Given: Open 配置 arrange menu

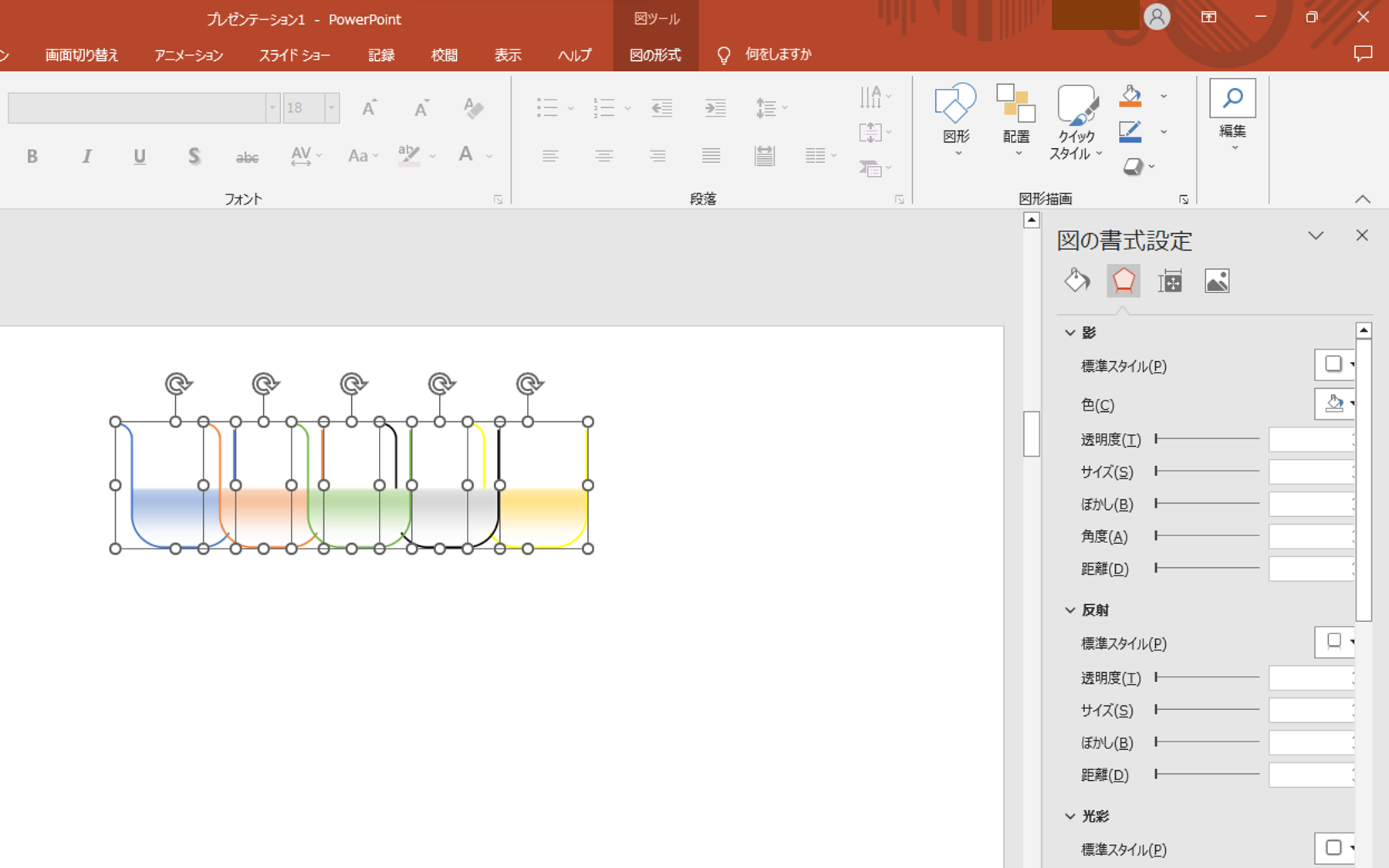Looking at the screenshot, I should [x=1016, y=120].
